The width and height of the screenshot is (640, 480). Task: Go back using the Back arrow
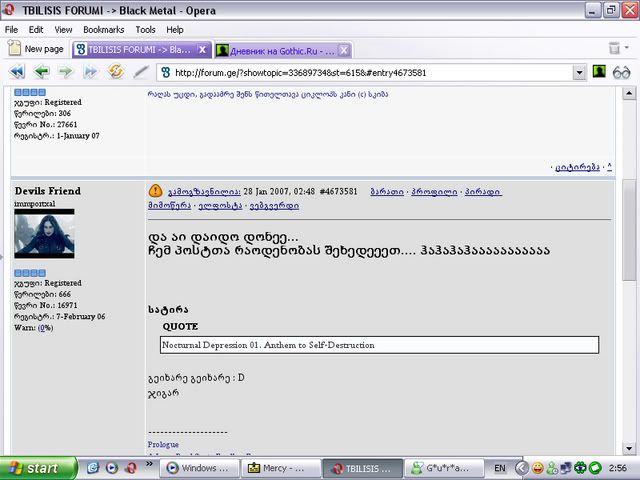tap(42, 72)
